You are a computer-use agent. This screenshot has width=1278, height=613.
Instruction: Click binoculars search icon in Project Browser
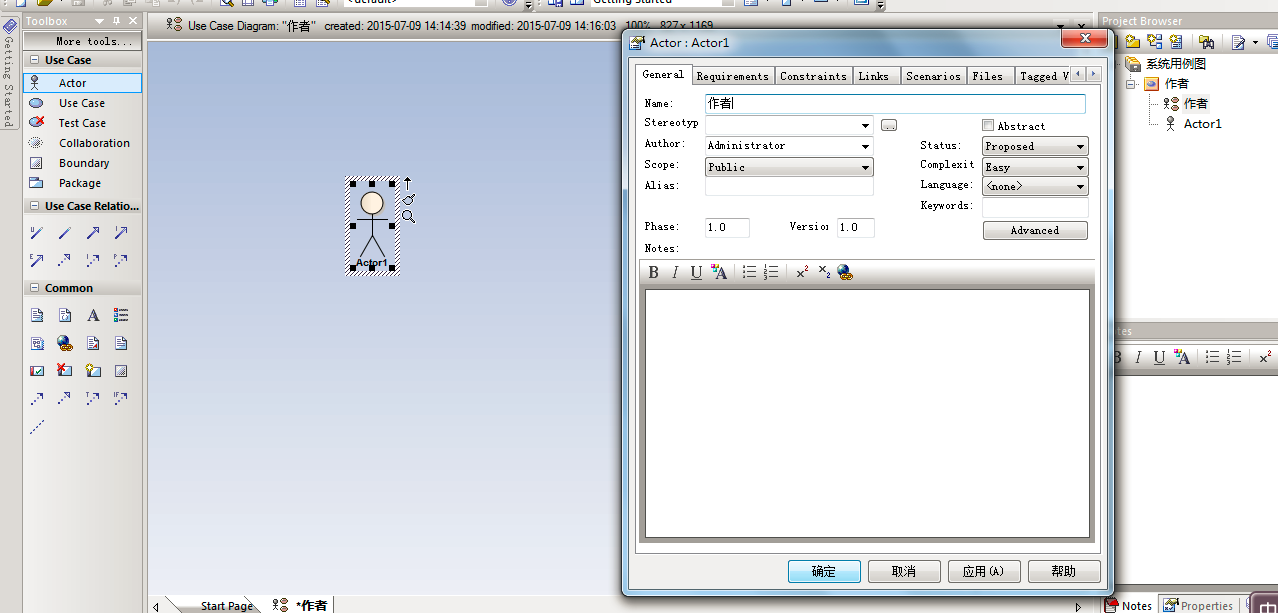coord(1207,42)
